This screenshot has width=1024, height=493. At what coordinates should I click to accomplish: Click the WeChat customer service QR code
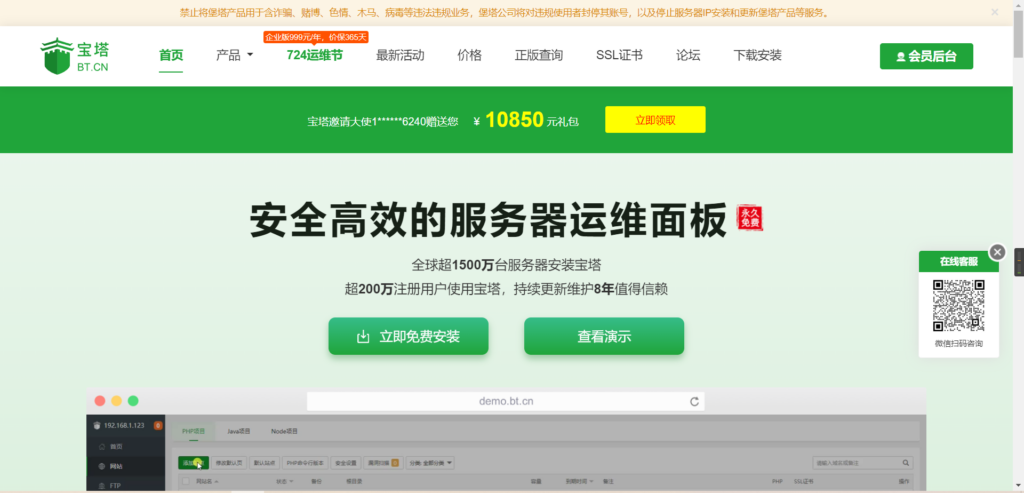click(958, 306)
